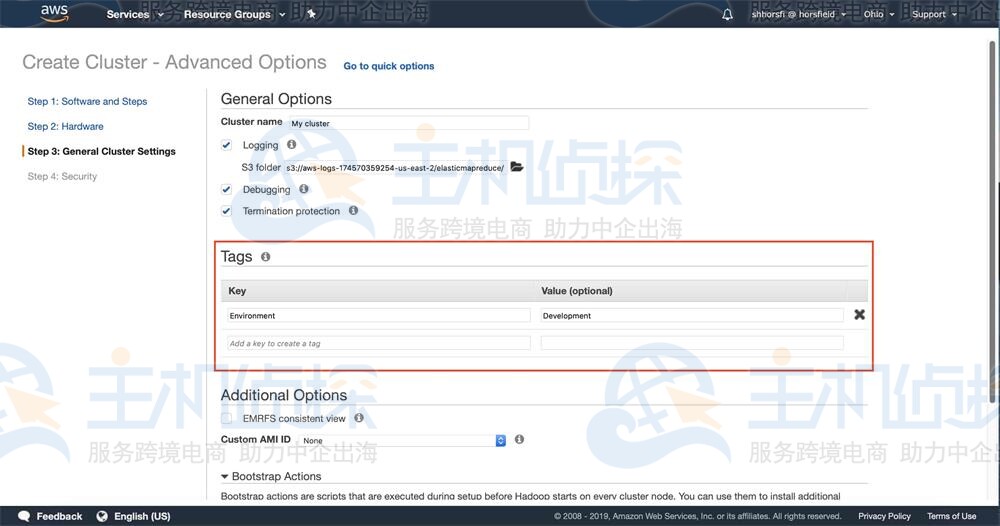This screenshot has width=1000, height=526.
Task: Open the Feedback button in footer
Action: 51,516
